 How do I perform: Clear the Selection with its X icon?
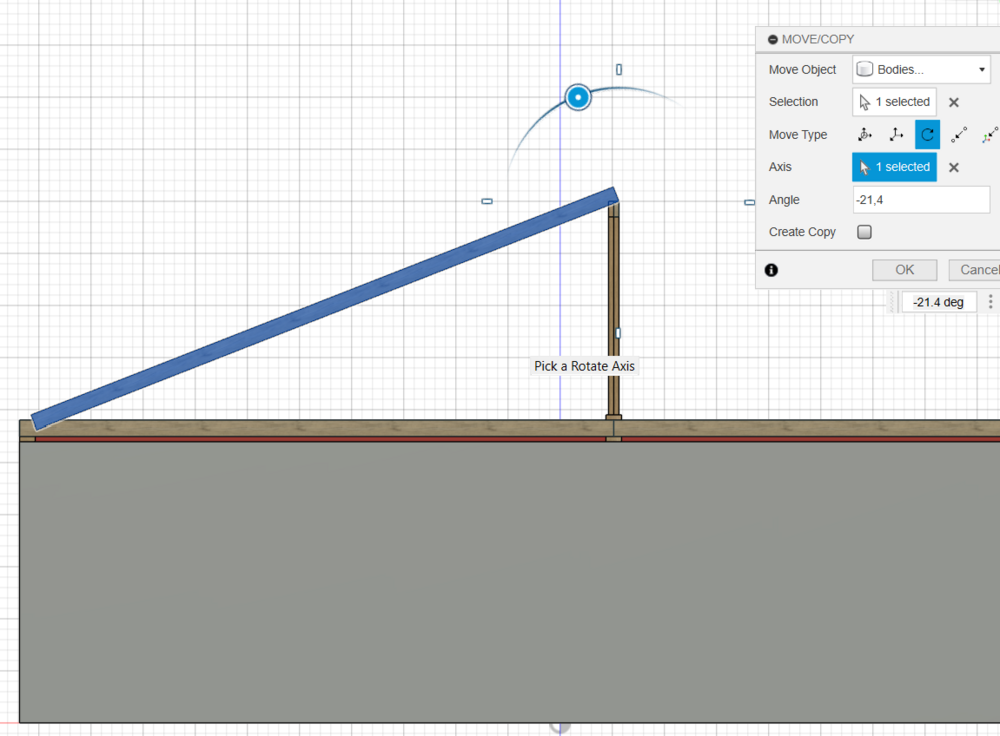[954, 102]
